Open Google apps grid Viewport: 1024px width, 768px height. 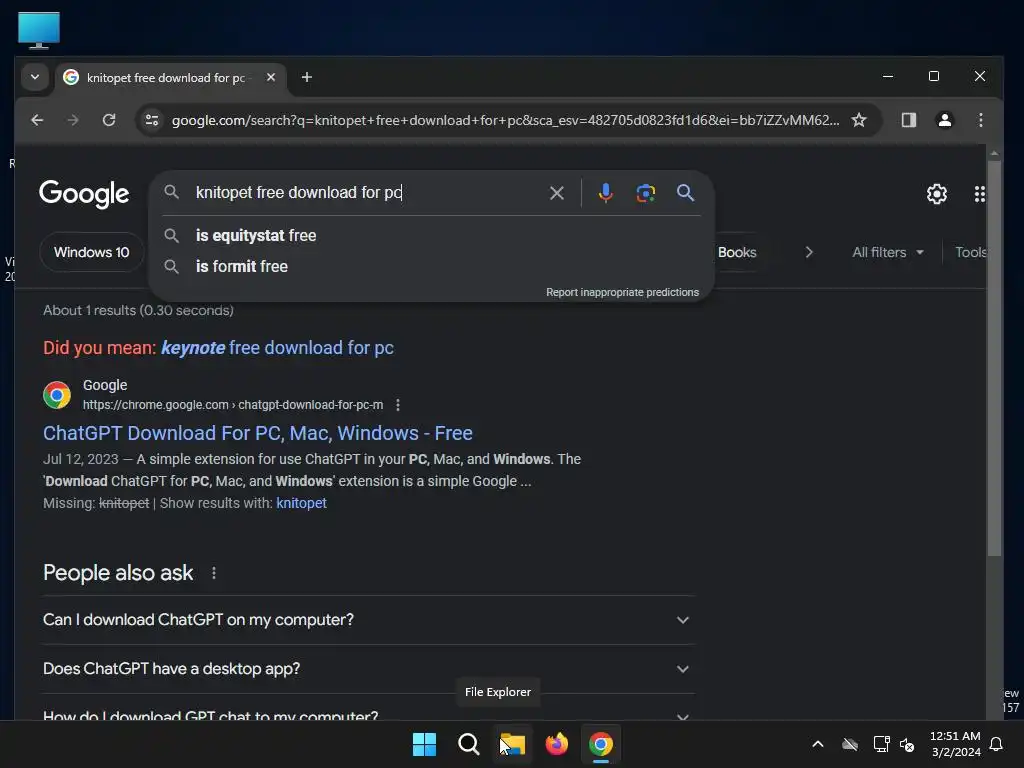pos(979,193)
